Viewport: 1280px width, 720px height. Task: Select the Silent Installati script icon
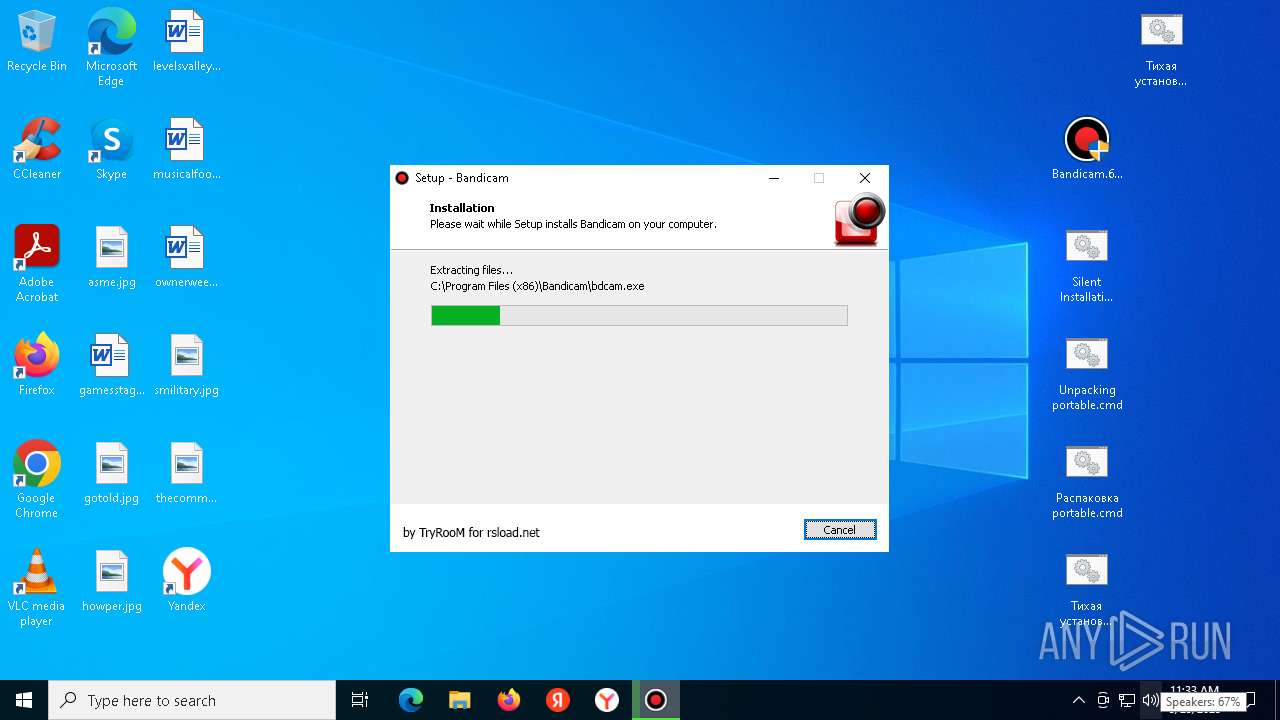(1087, 265)
